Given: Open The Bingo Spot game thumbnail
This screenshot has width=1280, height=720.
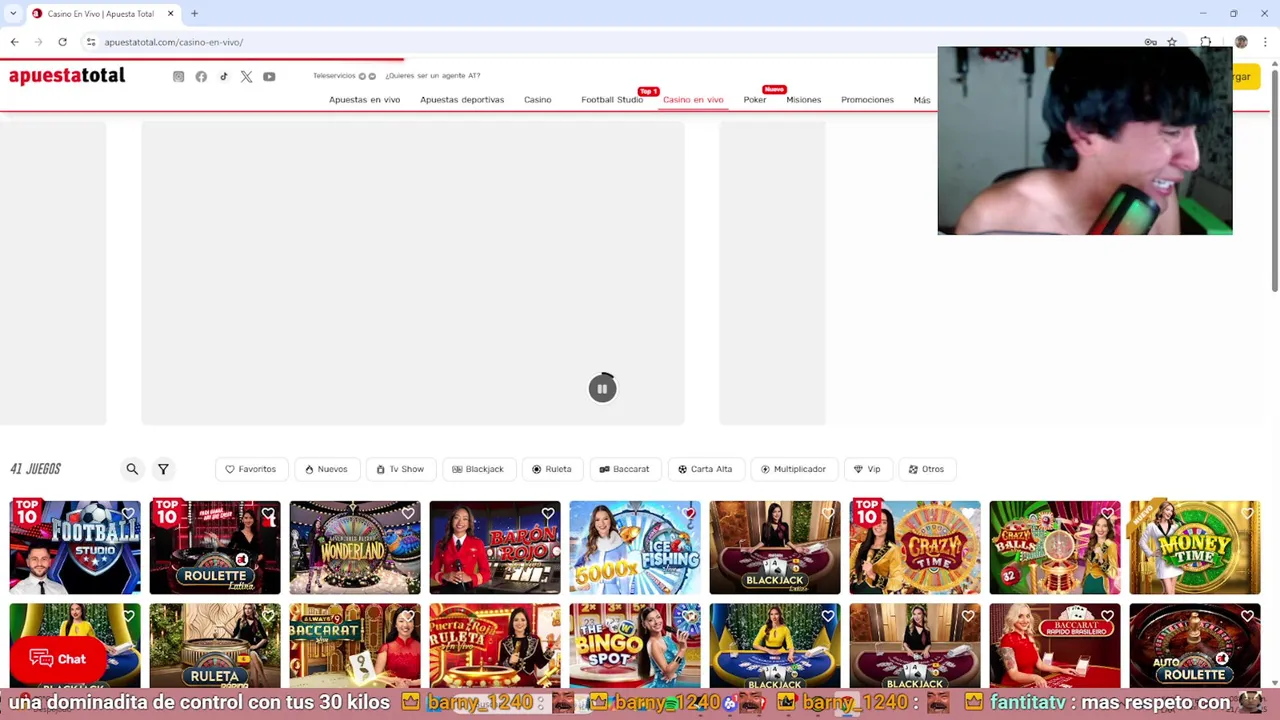Looking at the screenshot, I should [635, 646].
